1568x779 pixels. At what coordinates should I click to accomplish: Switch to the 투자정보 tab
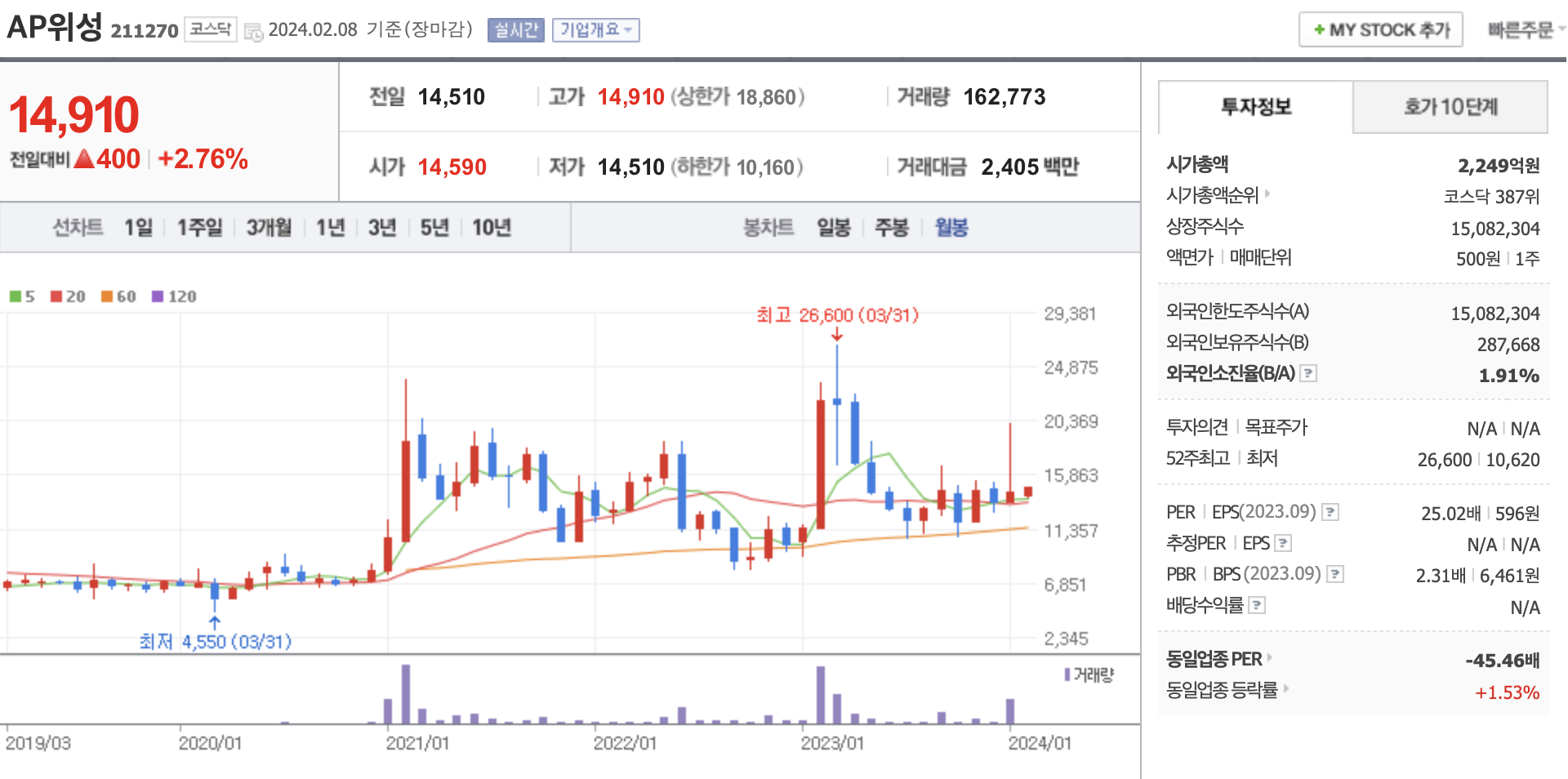[x=1256, y=107]
